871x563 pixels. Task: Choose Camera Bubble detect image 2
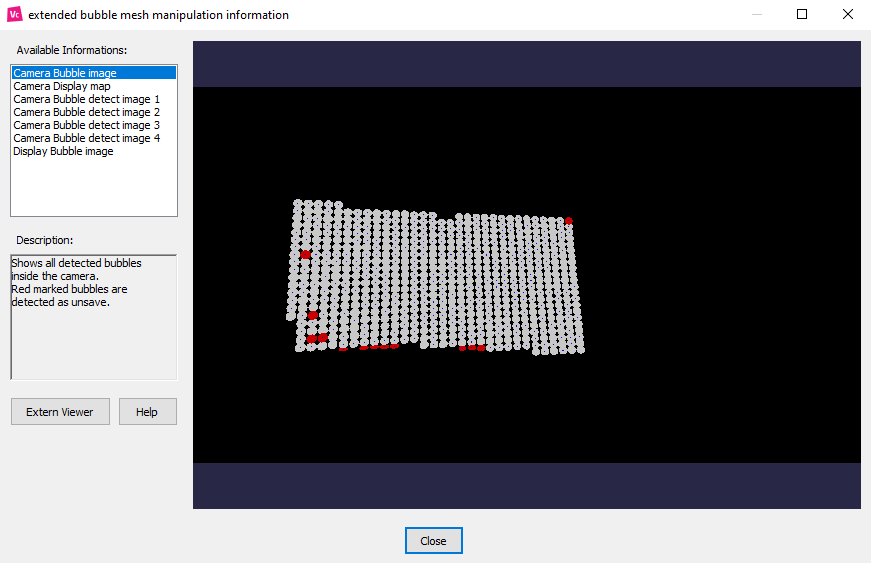[86, 112]
